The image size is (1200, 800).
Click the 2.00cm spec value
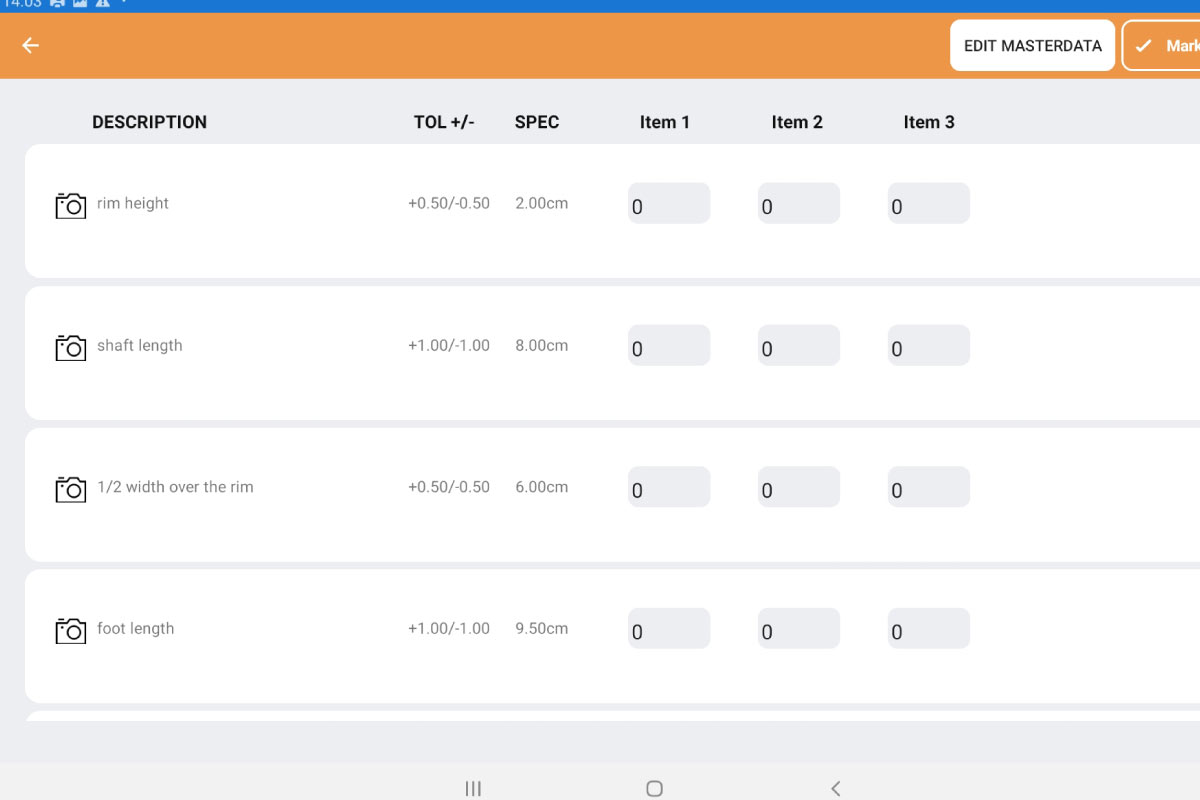pyautogui.click(x=542, y=203)
